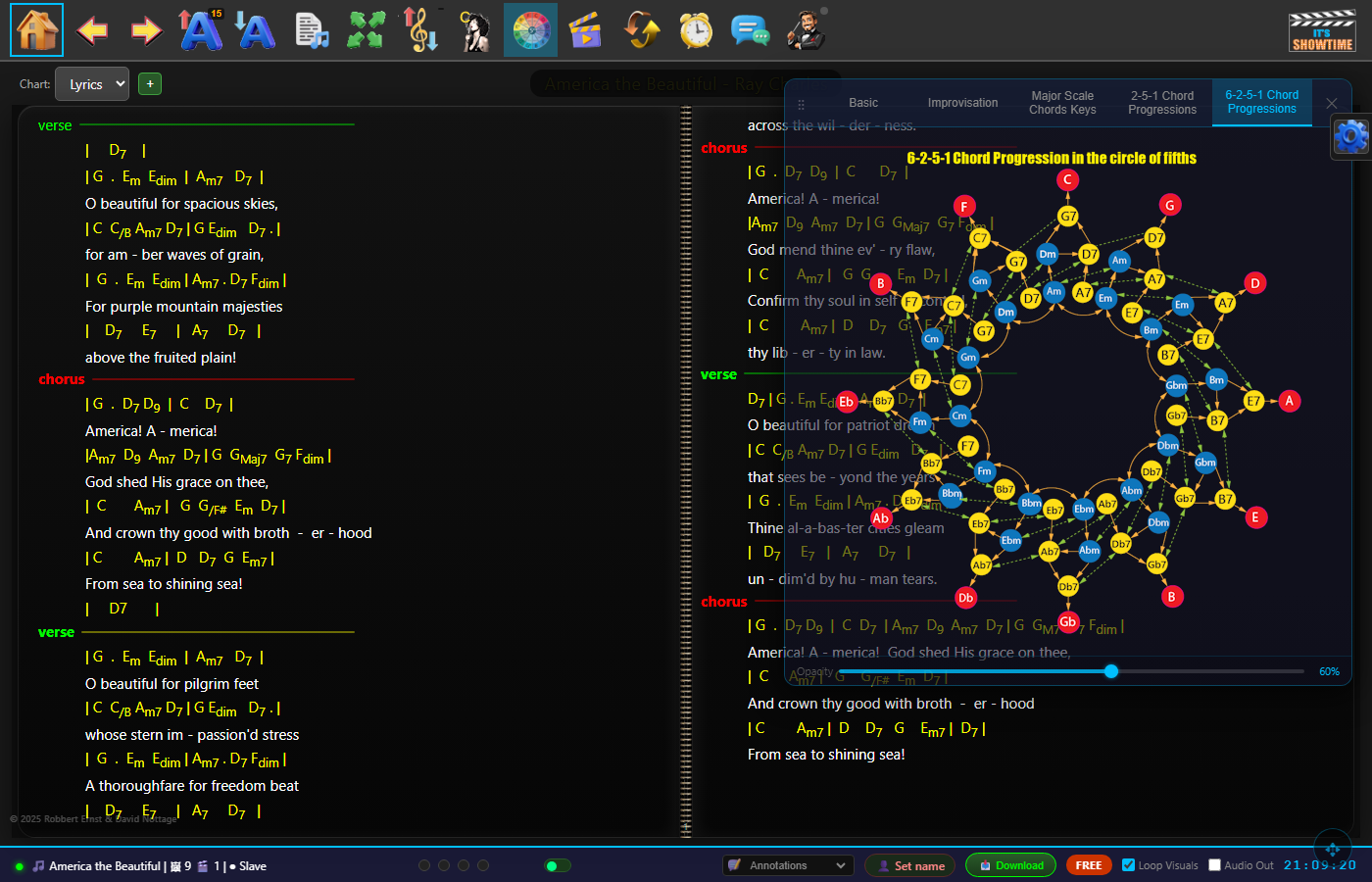Click the panel heading '6-2-5-1 Chord Progression in the circle of fifths'
Screen dimensions: 1372x882
(1052, 158)
